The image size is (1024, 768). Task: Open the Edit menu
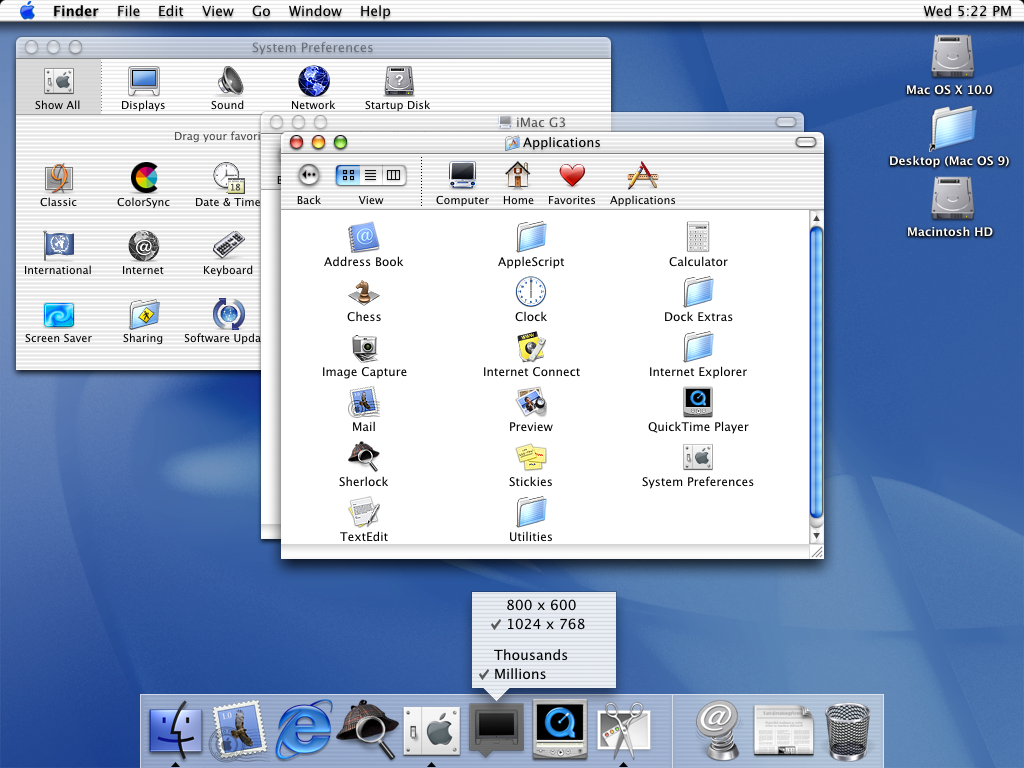coord(170,11)
